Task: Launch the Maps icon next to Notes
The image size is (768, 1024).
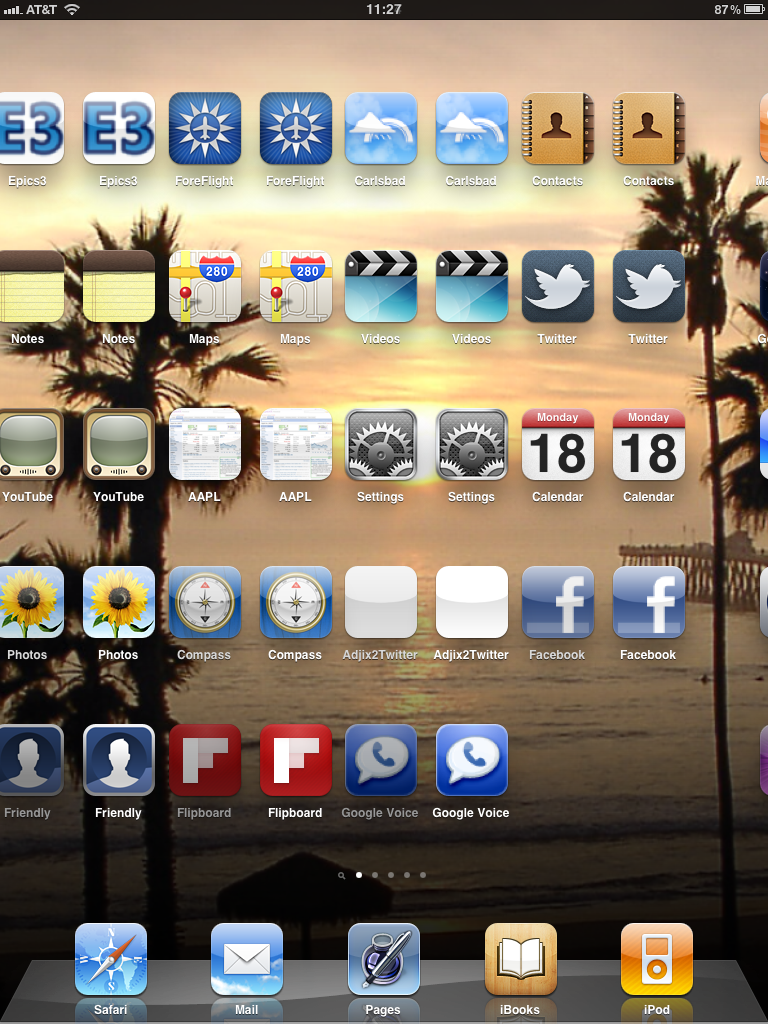Action: click(x=205, y=286)
